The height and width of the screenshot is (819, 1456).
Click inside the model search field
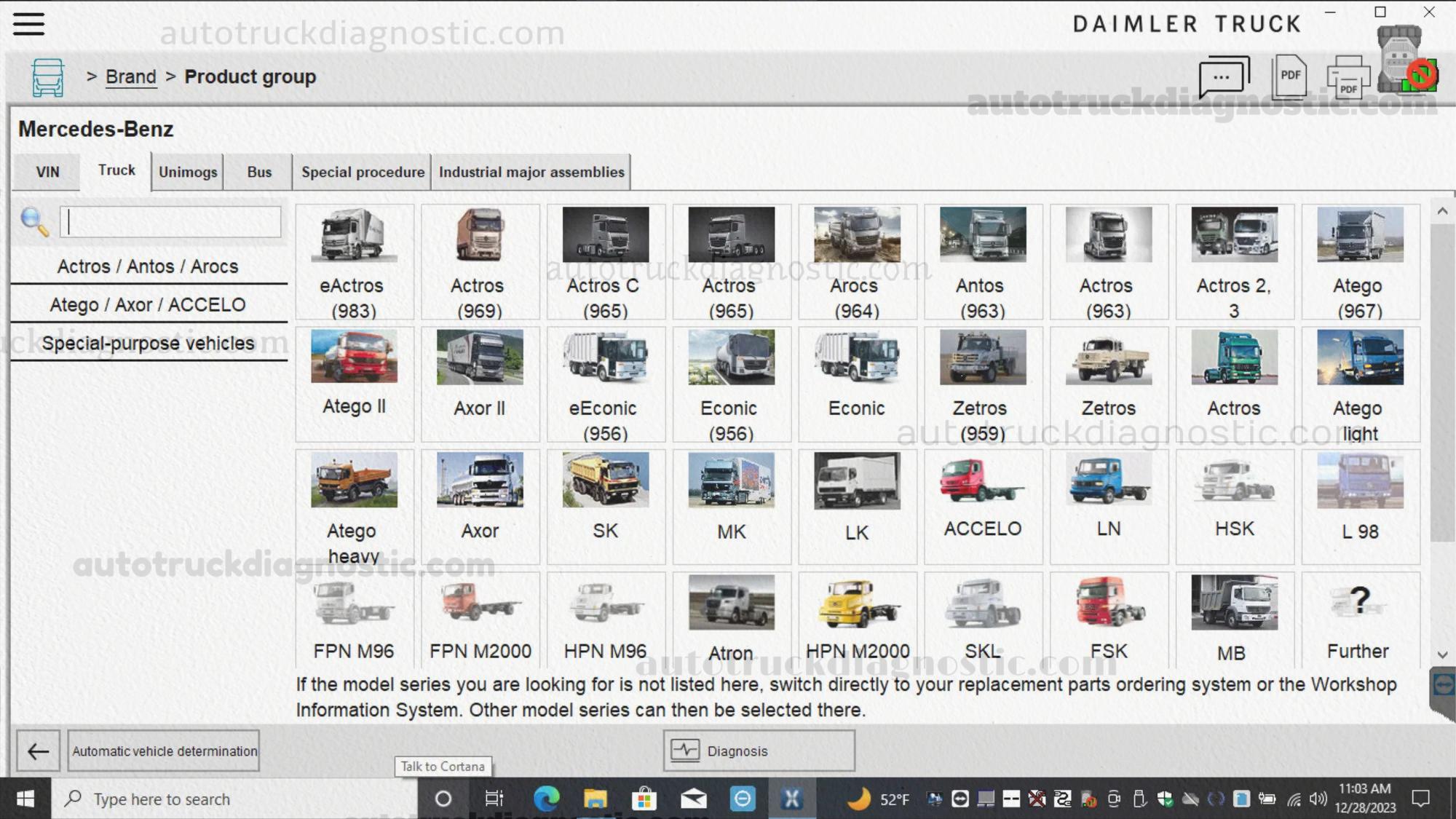coord(171,222)
